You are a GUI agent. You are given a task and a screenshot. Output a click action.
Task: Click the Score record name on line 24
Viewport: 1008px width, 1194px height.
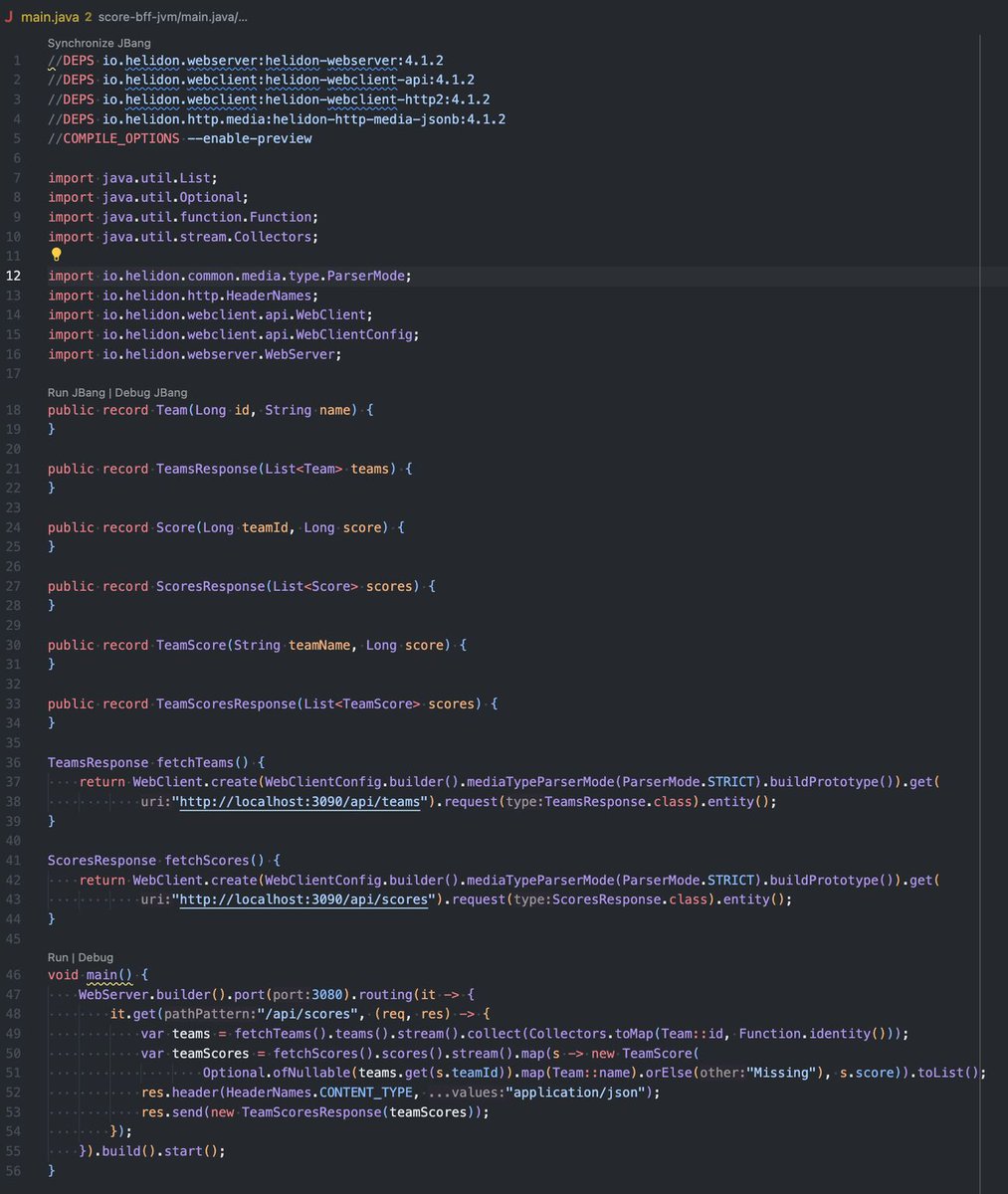[x=175, y=527]
